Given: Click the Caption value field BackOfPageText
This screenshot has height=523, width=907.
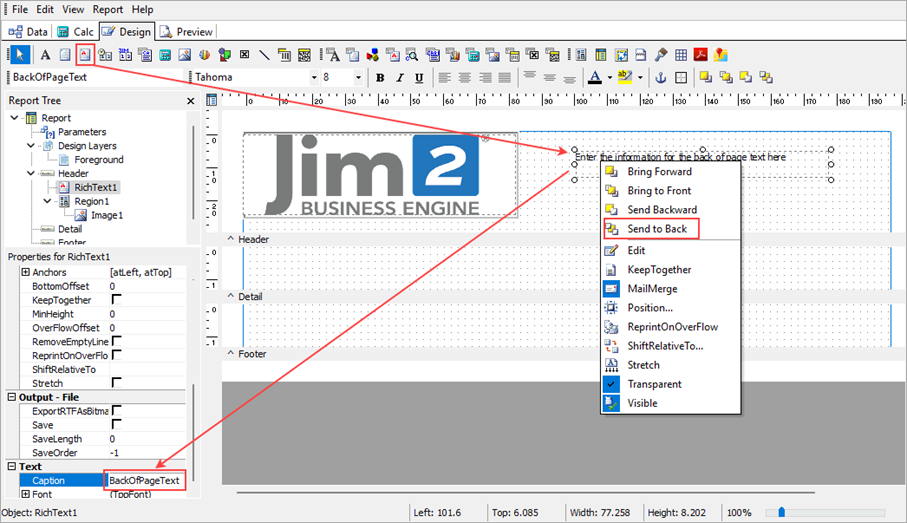Looking at the screenshot, I should [144, 481].
